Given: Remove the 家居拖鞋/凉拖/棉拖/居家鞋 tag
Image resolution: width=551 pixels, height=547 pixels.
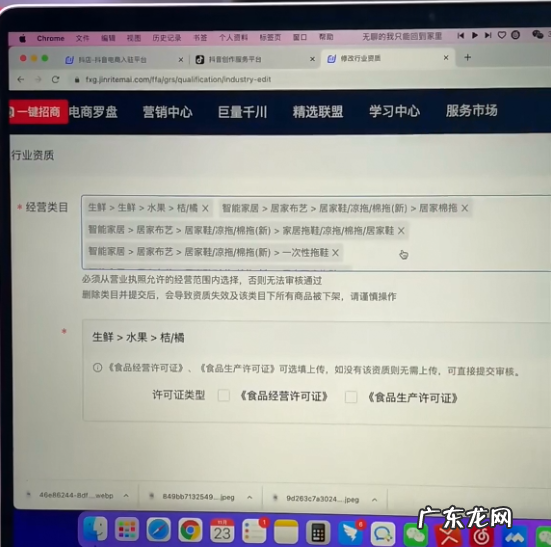Looking at the screenshot, I should point(401,231).
